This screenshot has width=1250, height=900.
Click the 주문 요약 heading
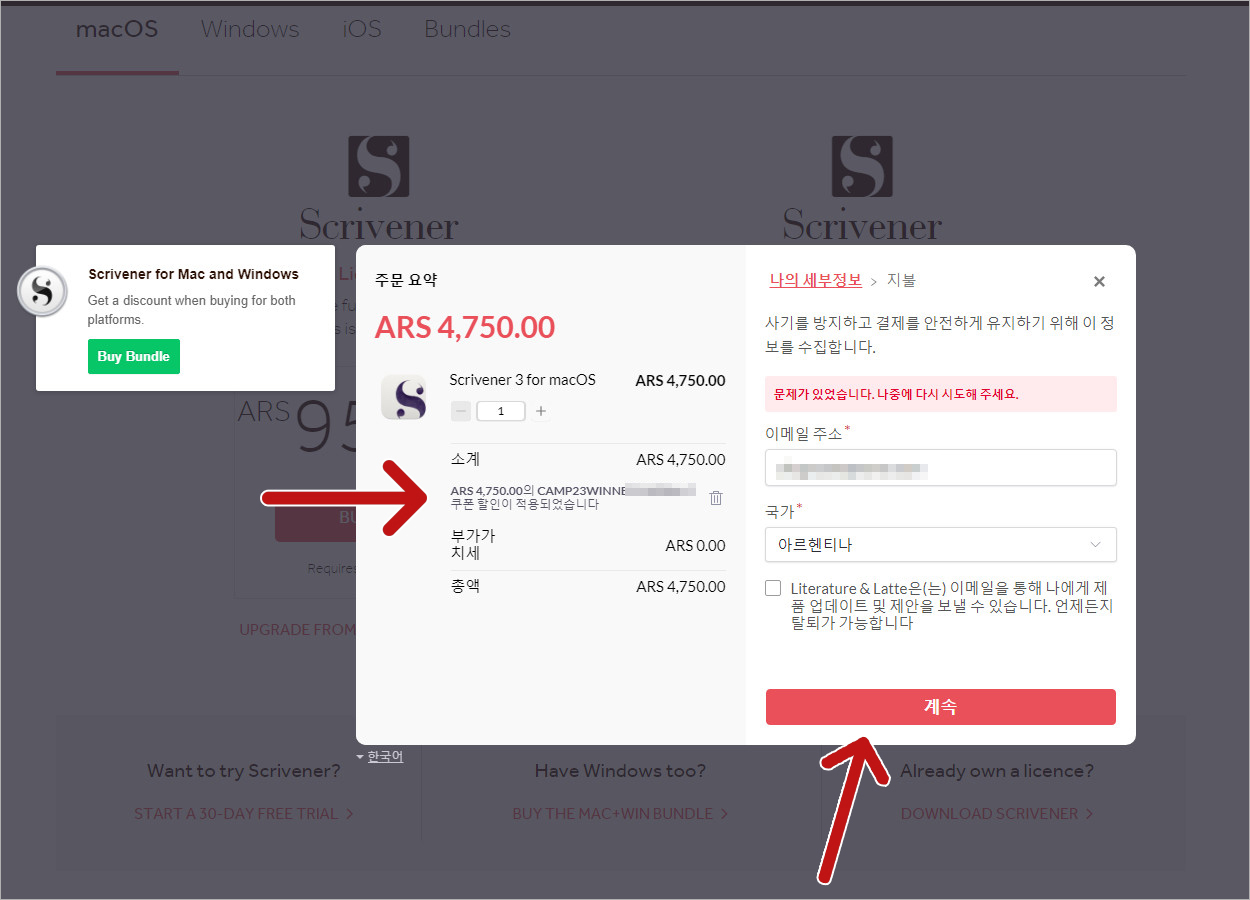pyautogui.click(x=406, y=281)
